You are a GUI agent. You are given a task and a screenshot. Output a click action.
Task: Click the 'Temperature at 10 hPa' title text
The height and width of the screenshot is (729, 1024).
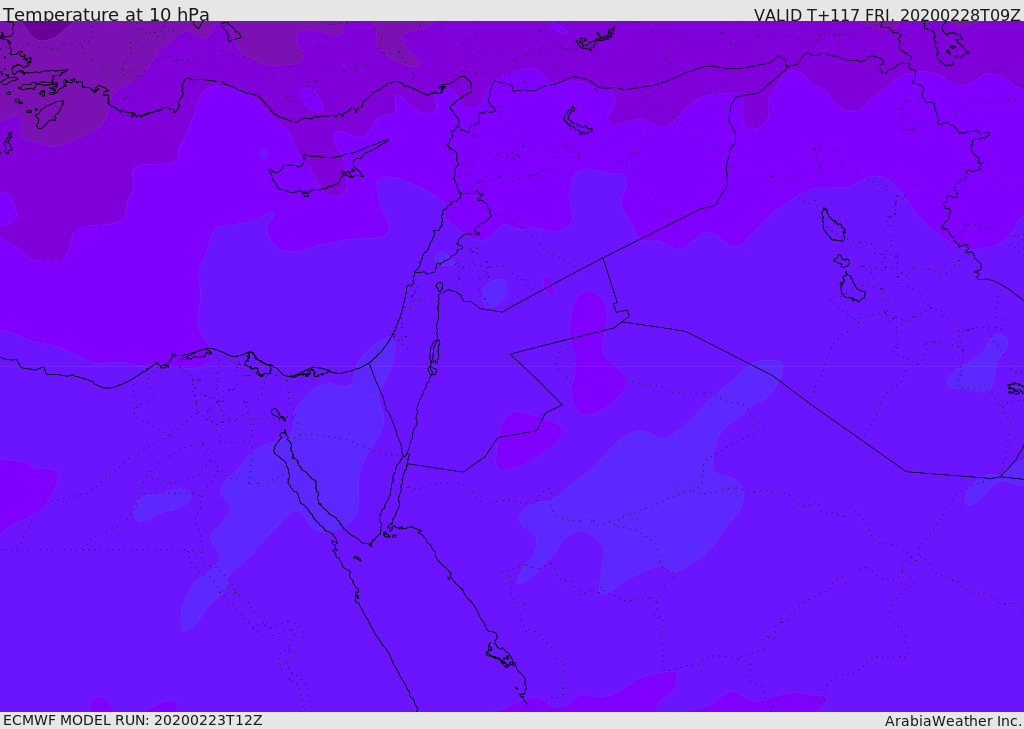coord(106,14)
